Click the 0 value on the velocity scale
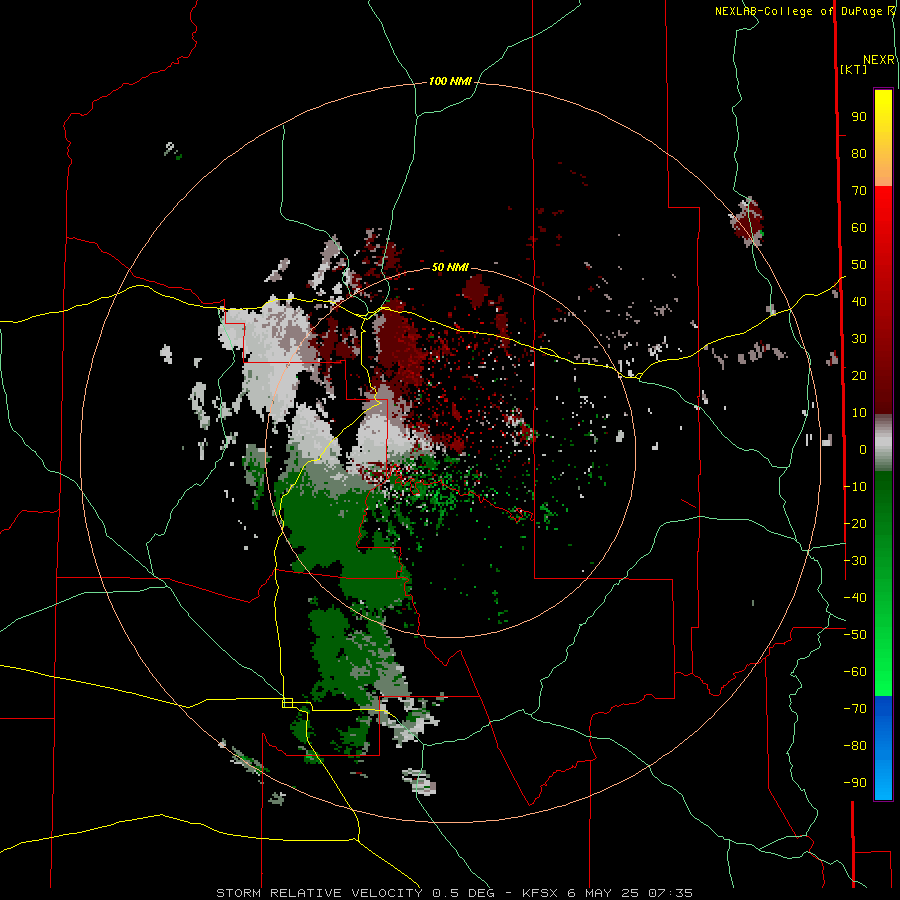The image size is (900, 900). [863, 449]
